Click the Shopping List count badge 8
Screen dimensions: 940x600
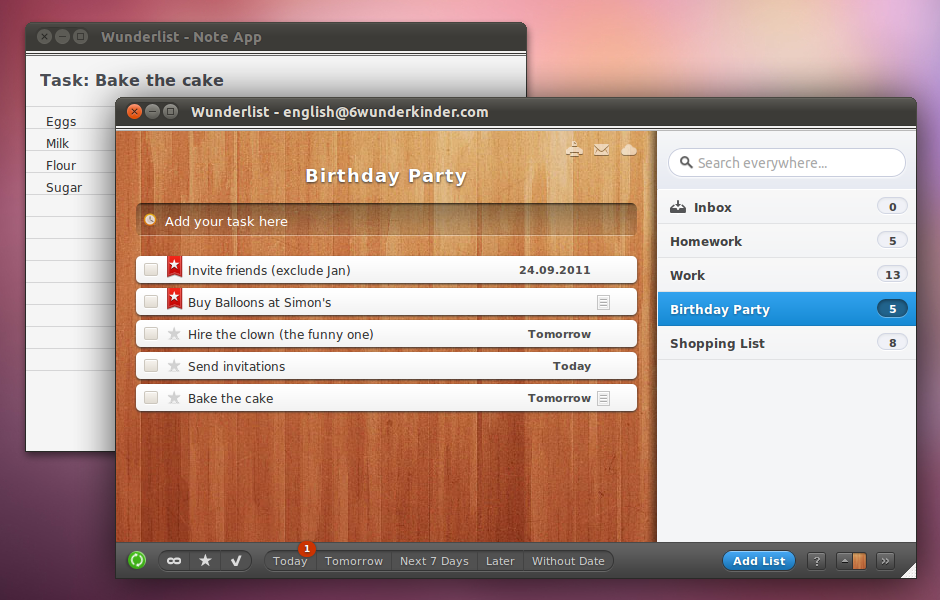892,343
